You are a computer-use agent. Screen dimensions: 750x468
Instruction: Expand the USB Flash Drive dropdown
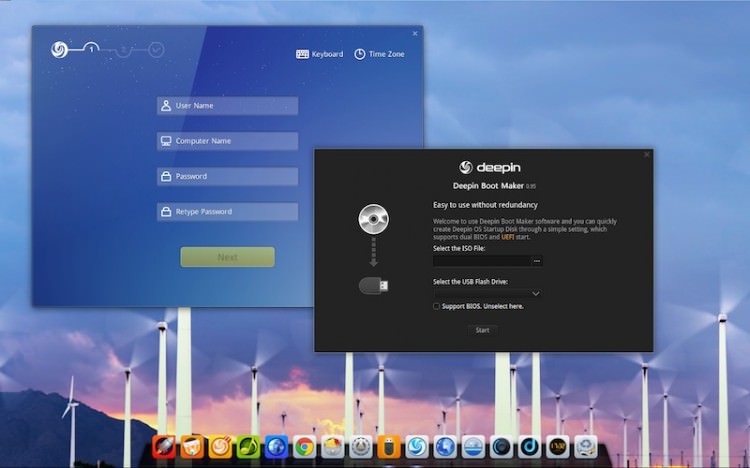(536, 293)
